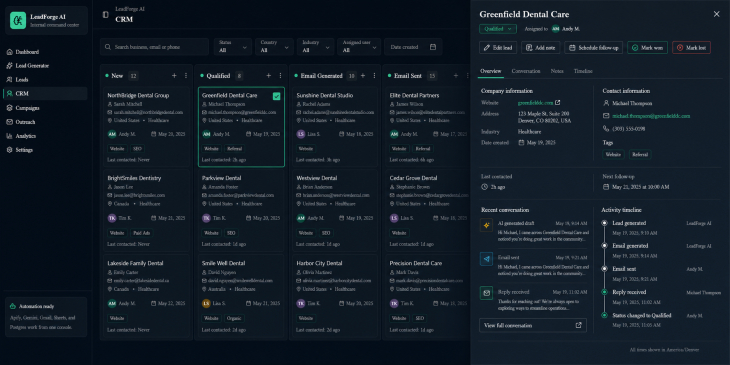730x365 pixels.
Task: Open the Parkview Dental card
Action: tap(241, 210)
